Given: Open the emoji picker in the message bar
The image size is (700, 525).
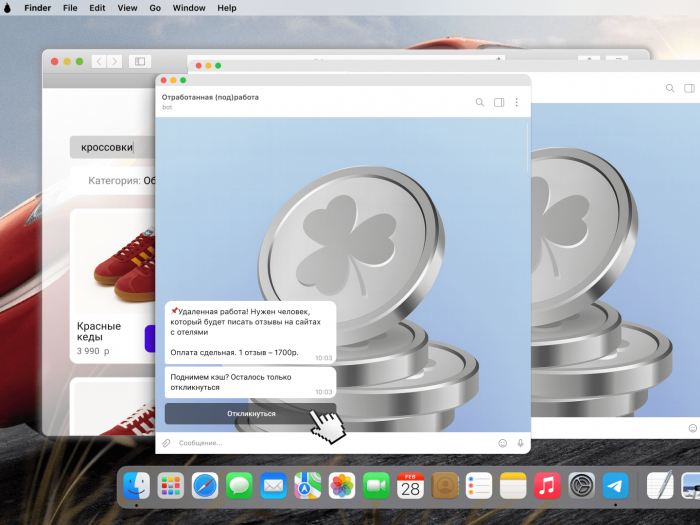Looking at the screenshot, I should click(503, 443).
